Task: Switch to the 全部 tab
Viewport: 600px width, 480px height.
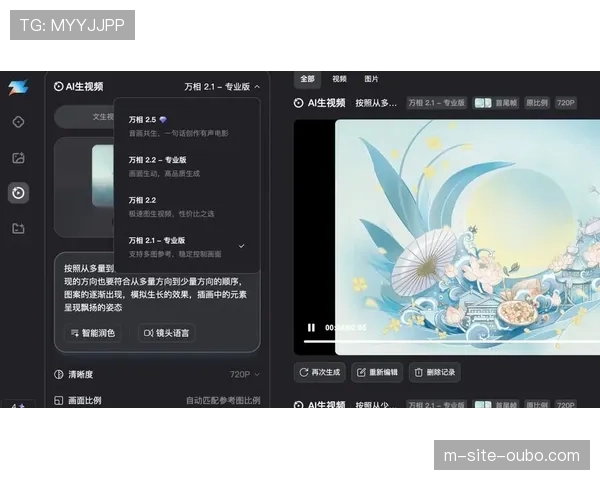Action: [x=307, y=79]
